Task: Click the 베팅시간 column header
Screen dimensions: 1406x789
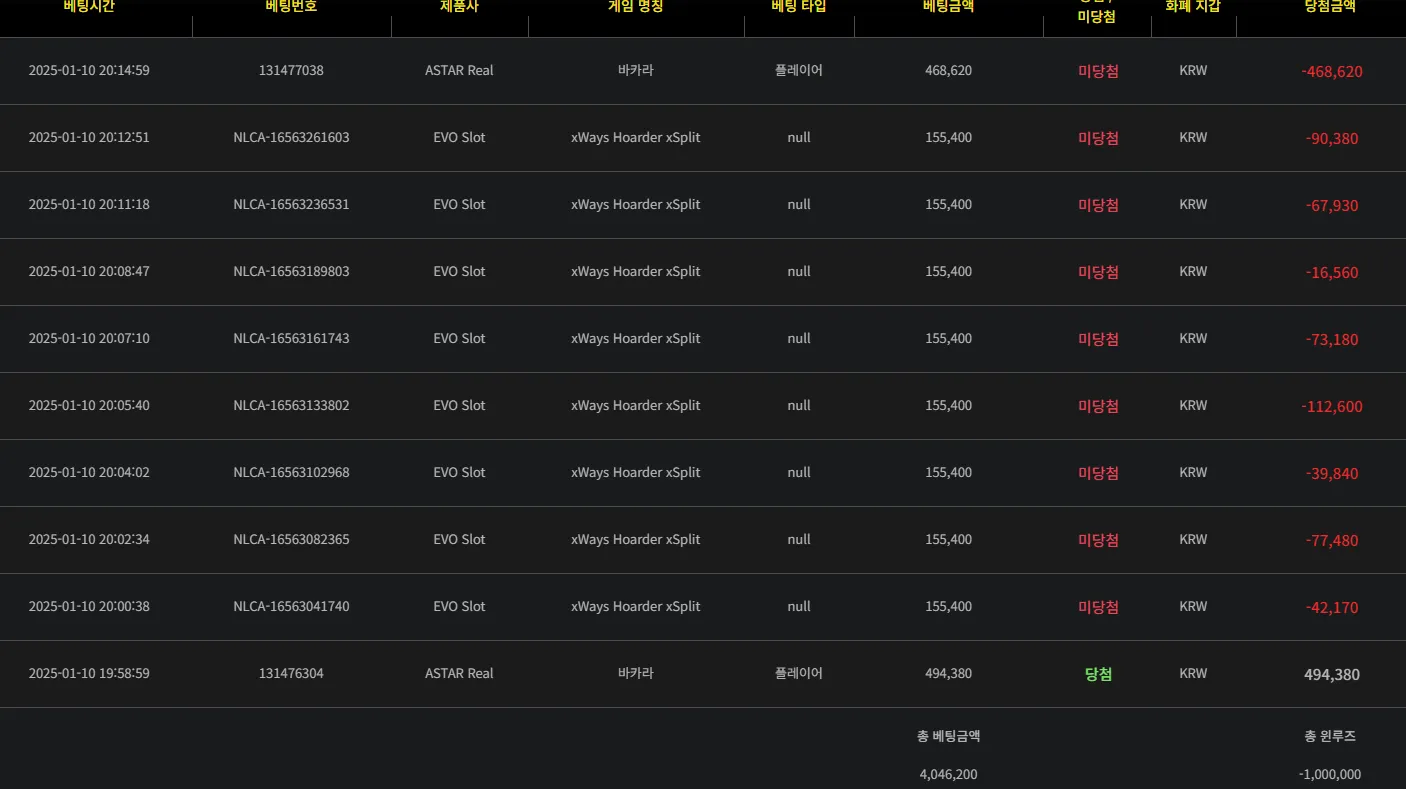Action: click(x=89, y=6)
